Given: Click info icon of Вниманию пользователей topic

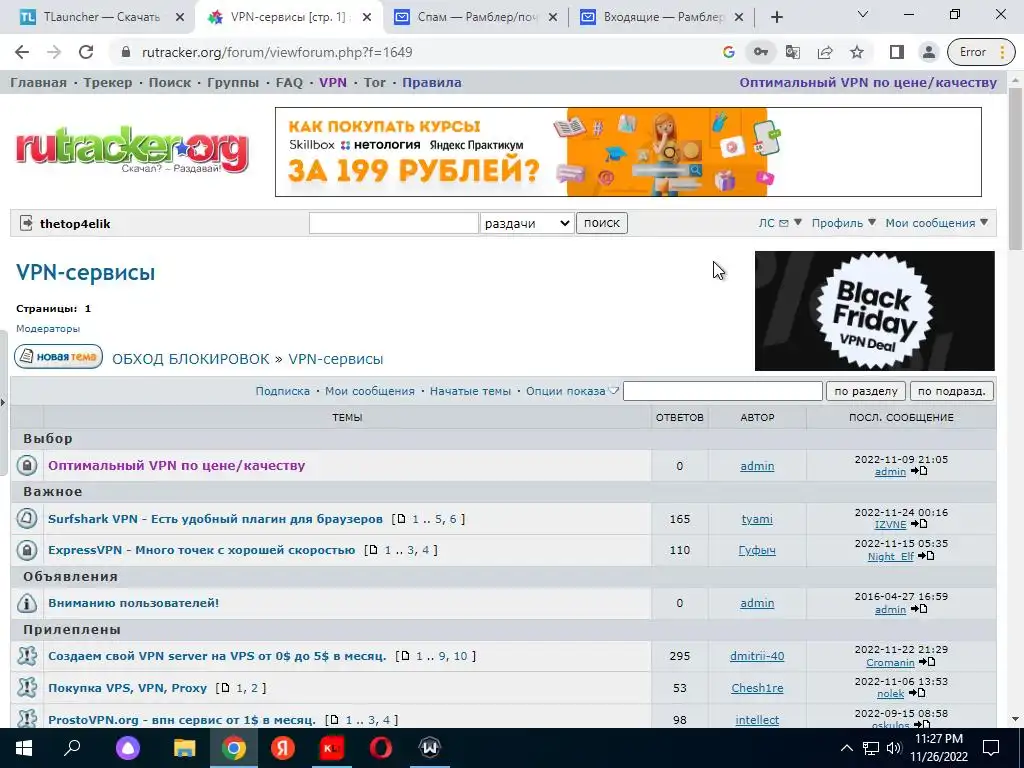Looking at the screenshot, I should [x=27, y=603].
